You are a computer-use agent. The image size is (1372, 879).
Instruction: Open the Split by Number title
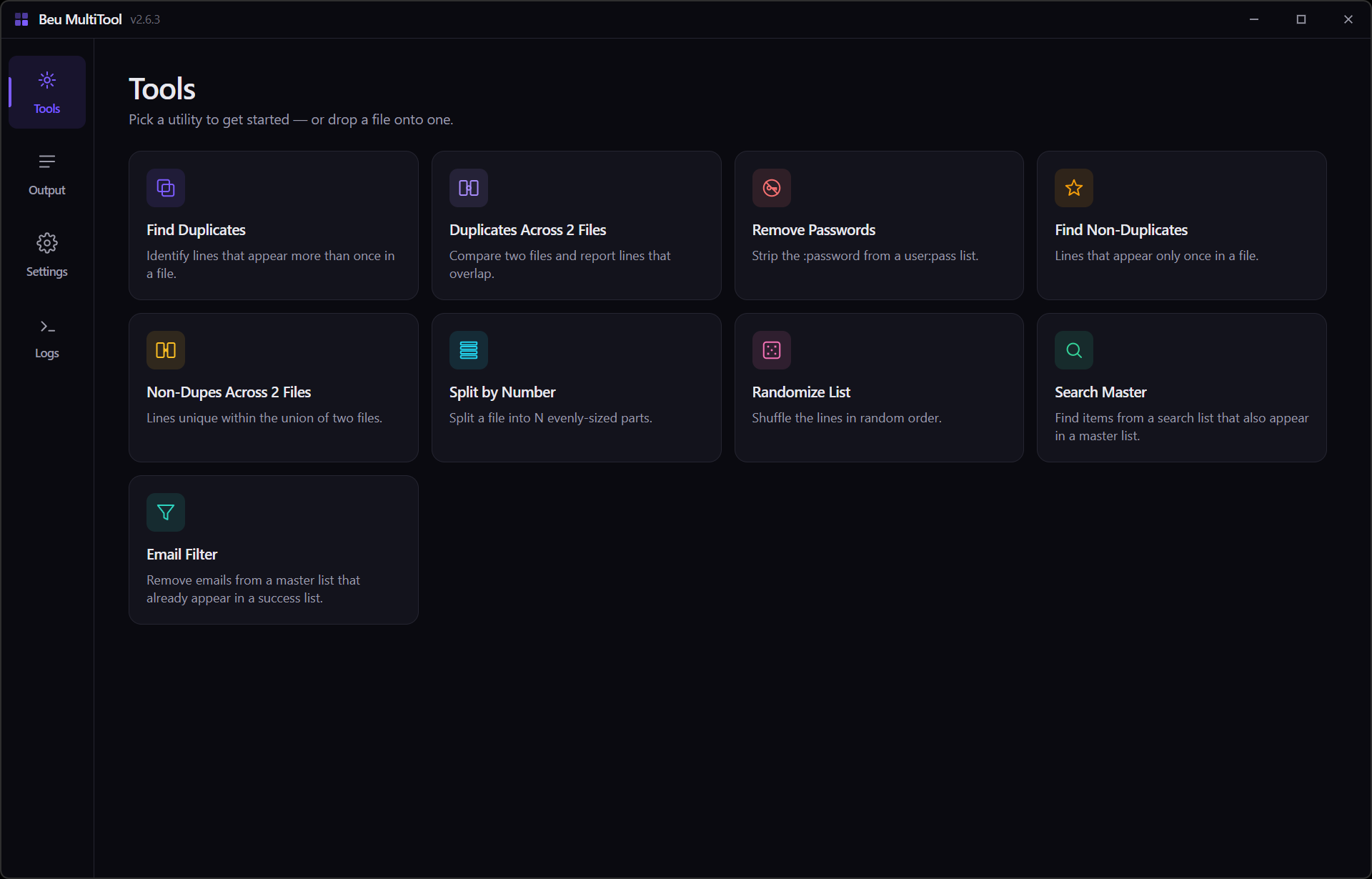502,392
